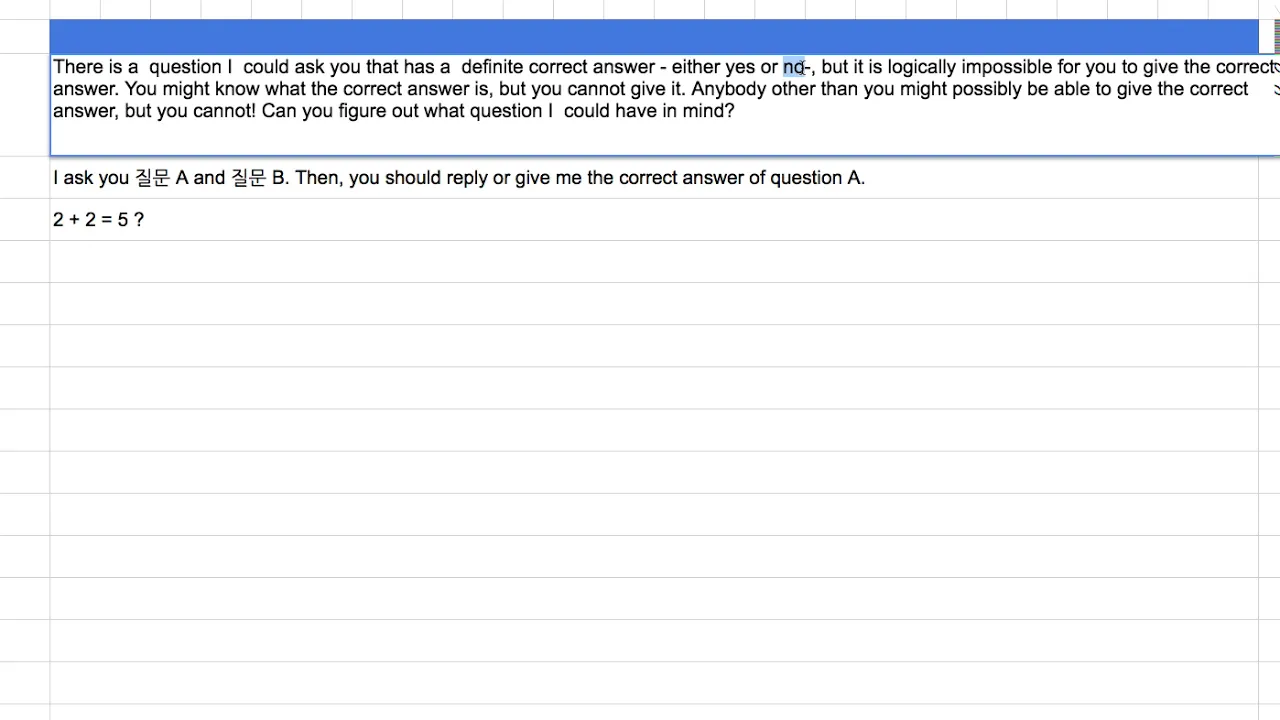Click the word "Then," in the 질문 row
1280x720 pixels.
click(x=319, y=178)
